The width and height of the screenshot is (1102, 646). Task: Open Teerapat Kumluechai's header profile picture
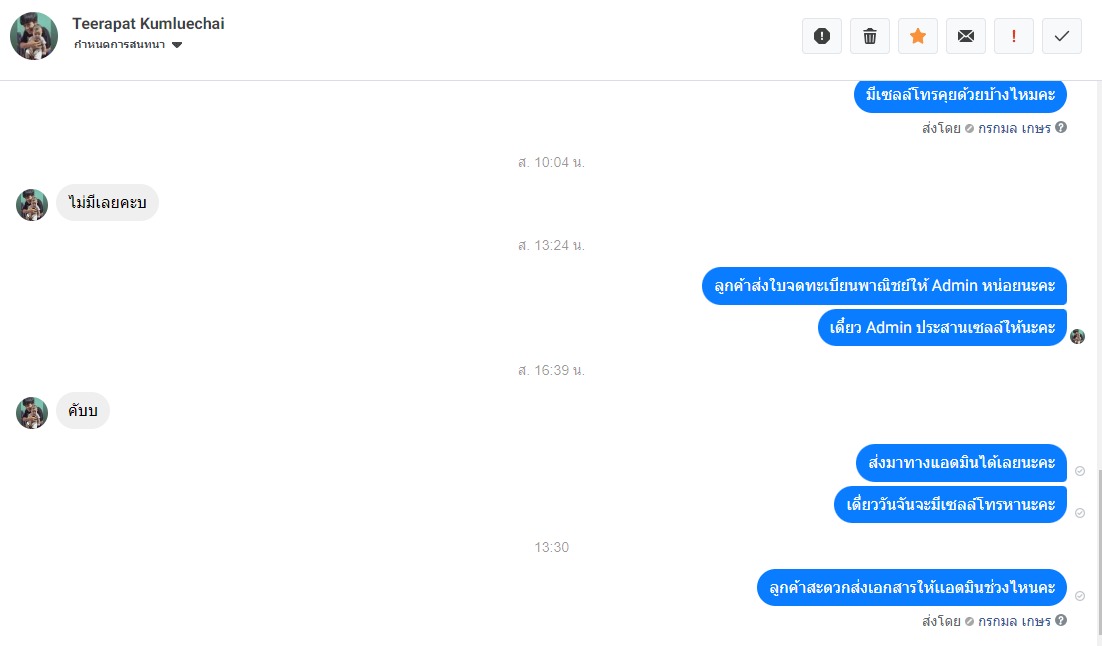(x=34, y=36)
